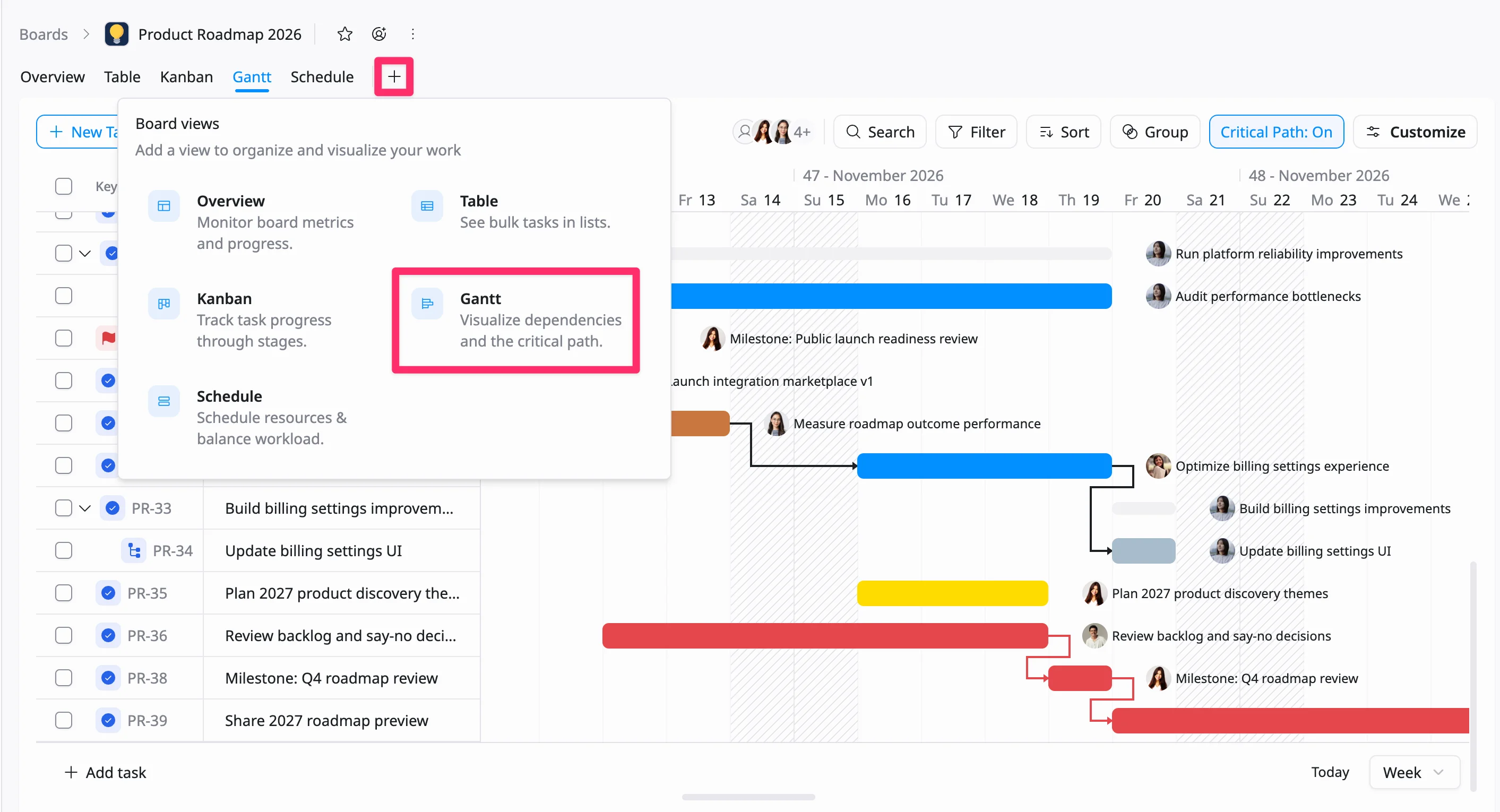Check the PR-34 row checkbox

(x=64, y=551)
